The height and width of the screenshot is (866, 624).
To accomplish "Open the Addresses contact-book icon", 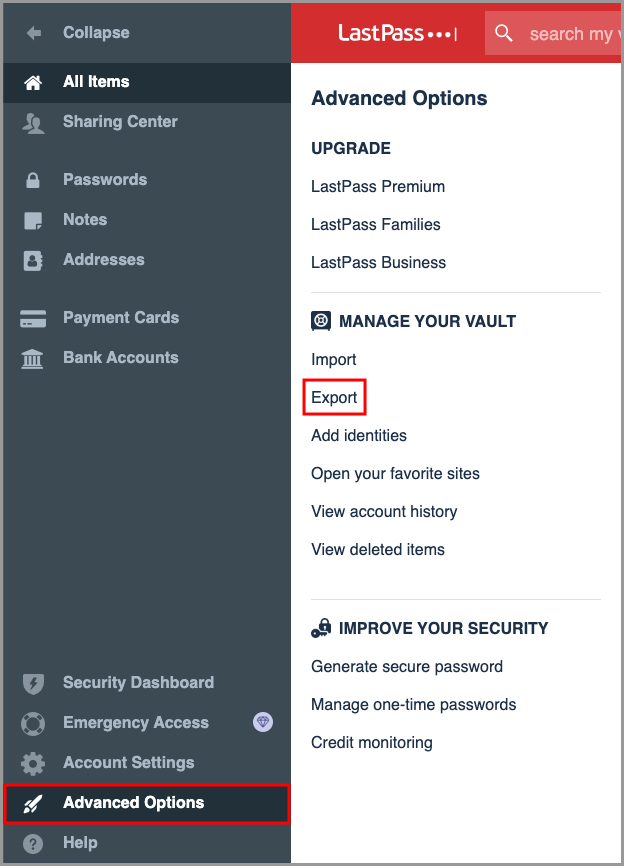I will pyautogui.click(x=33, y=261).
